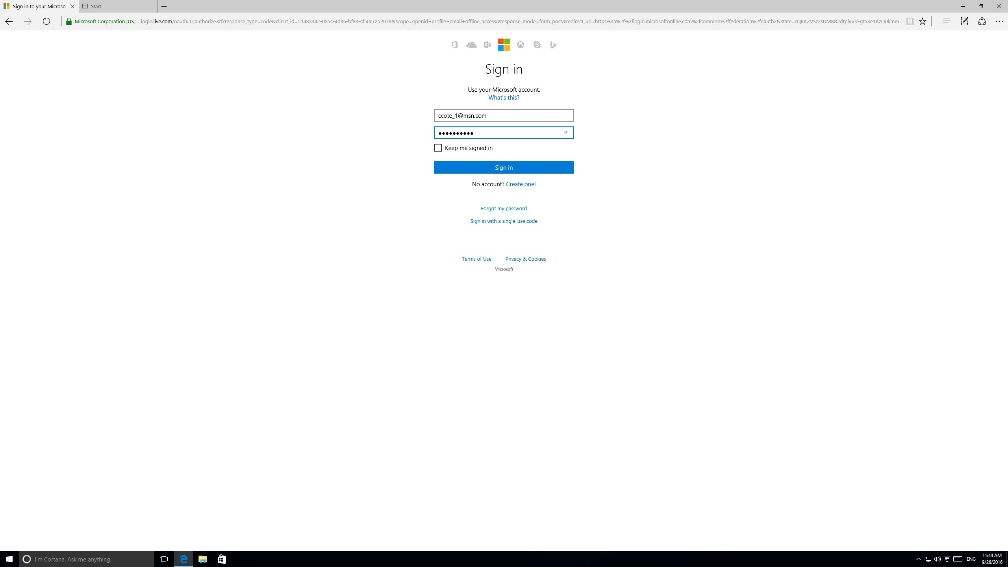Reload the page with the refresh icon
The height and width of the screenshot is (567, 1008).
(46, 21)
